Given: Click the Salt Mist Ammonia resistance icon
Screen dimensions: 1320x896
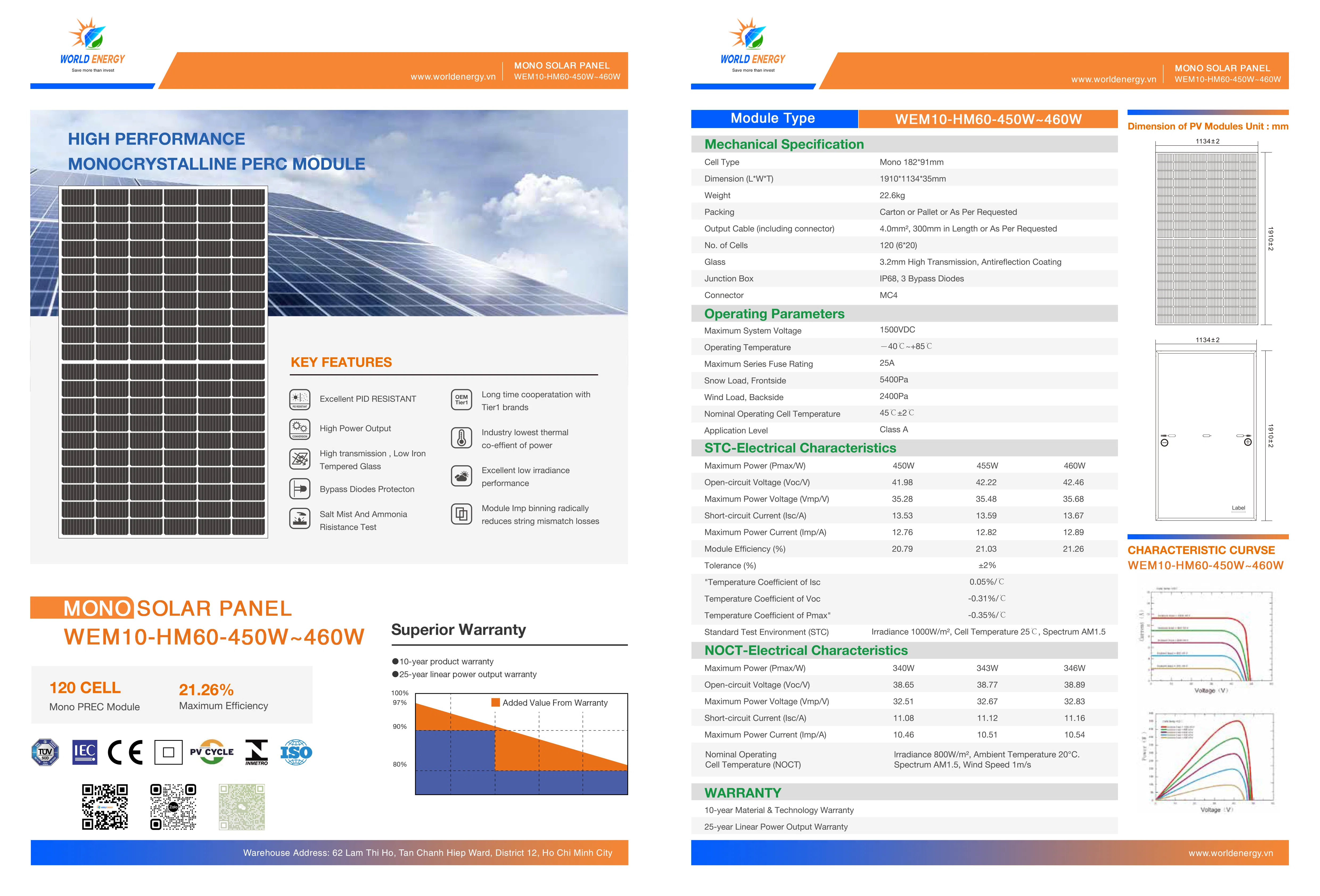Looking at the screenshot, I should 299,518.
